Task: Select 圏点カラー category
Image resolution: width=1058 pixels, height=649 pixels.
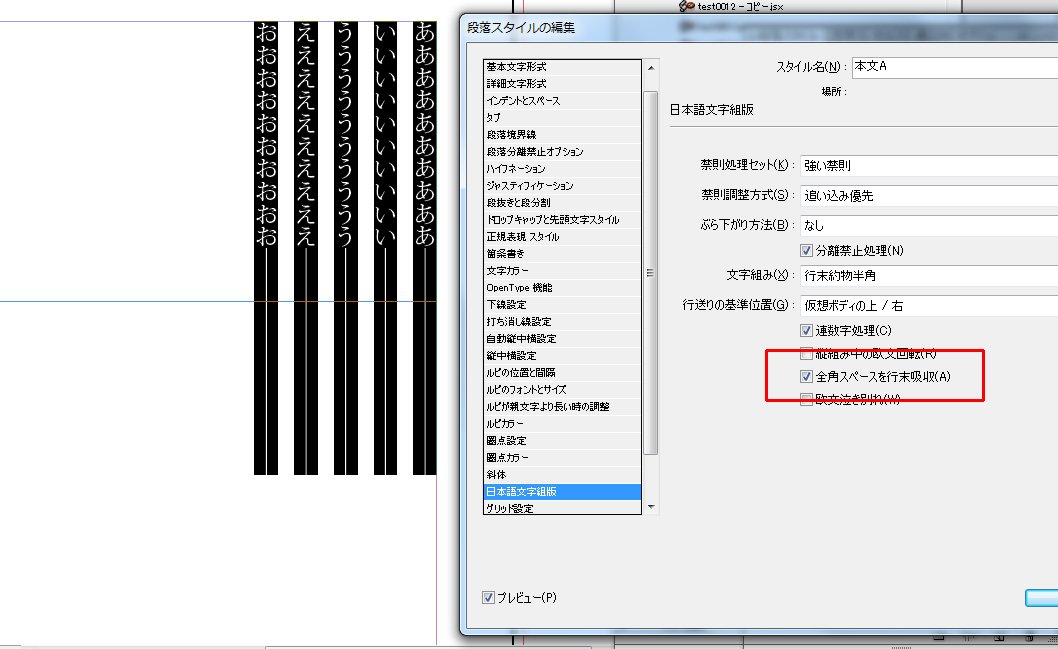Action: (562, 457)
